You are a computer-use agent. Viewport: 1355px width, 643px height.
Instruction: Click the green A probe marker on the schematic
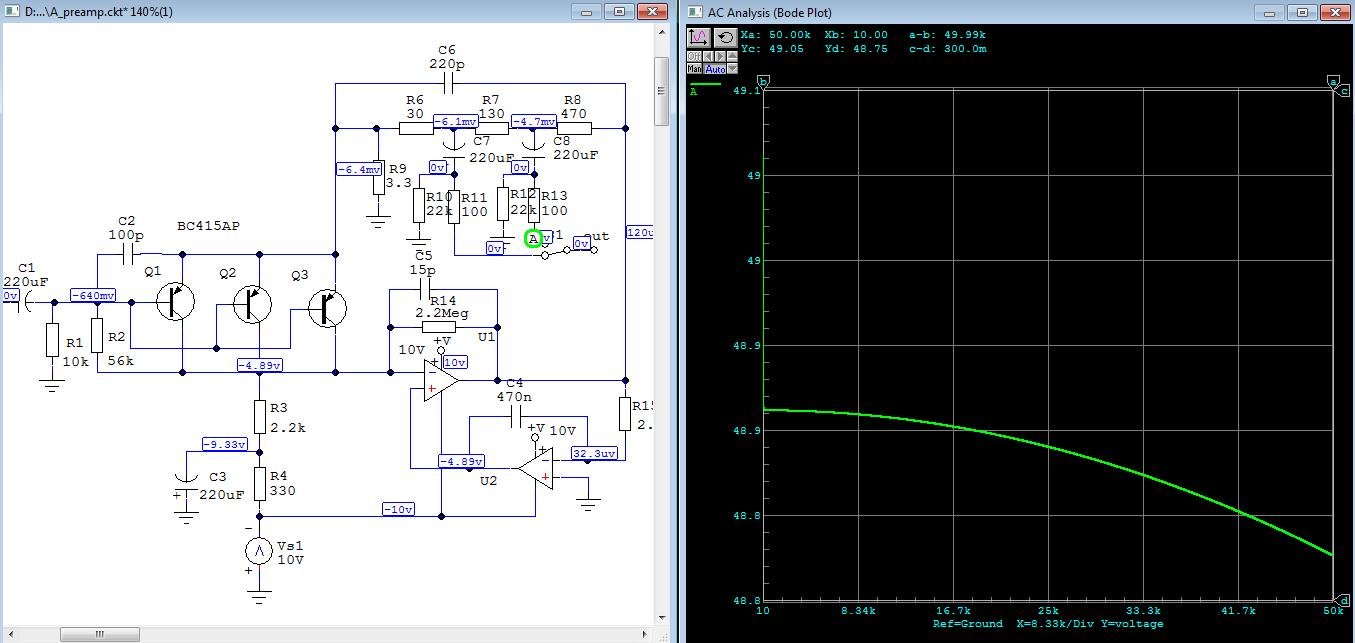(534, 239)
